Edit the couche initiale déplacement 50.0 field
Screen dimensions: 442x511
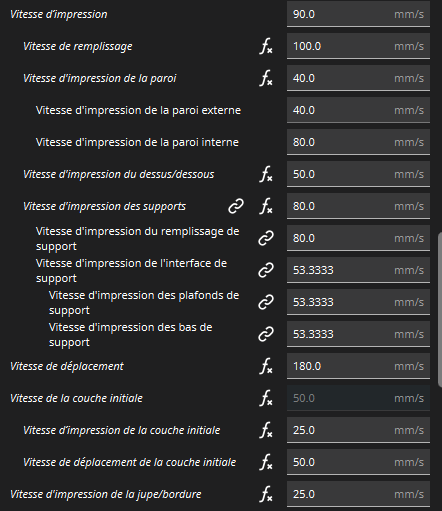coord(358,462)
